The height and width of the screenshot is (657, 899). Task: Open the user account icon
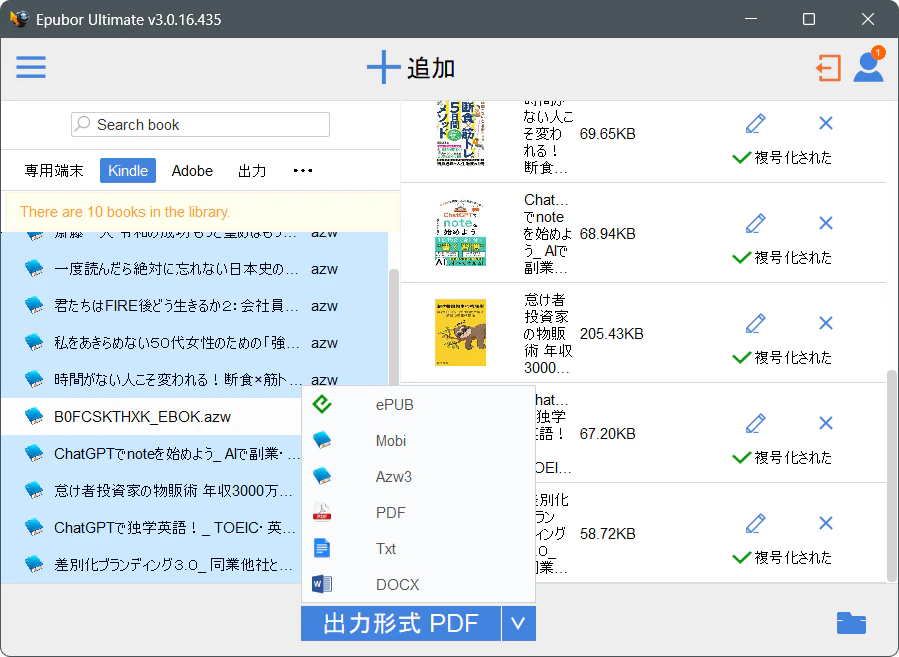pos(869,66)
